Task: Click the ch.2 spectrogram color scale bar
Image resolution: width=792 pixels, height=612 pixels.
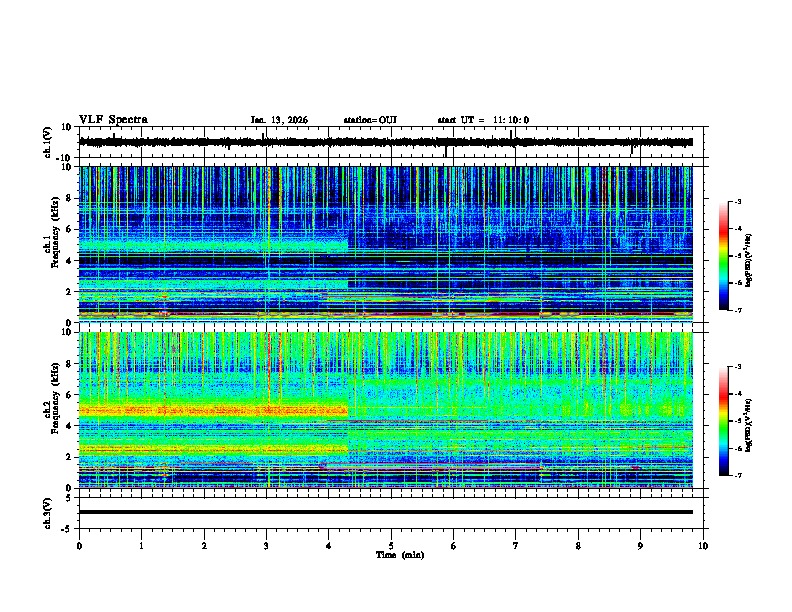Action: coord(724,421)
